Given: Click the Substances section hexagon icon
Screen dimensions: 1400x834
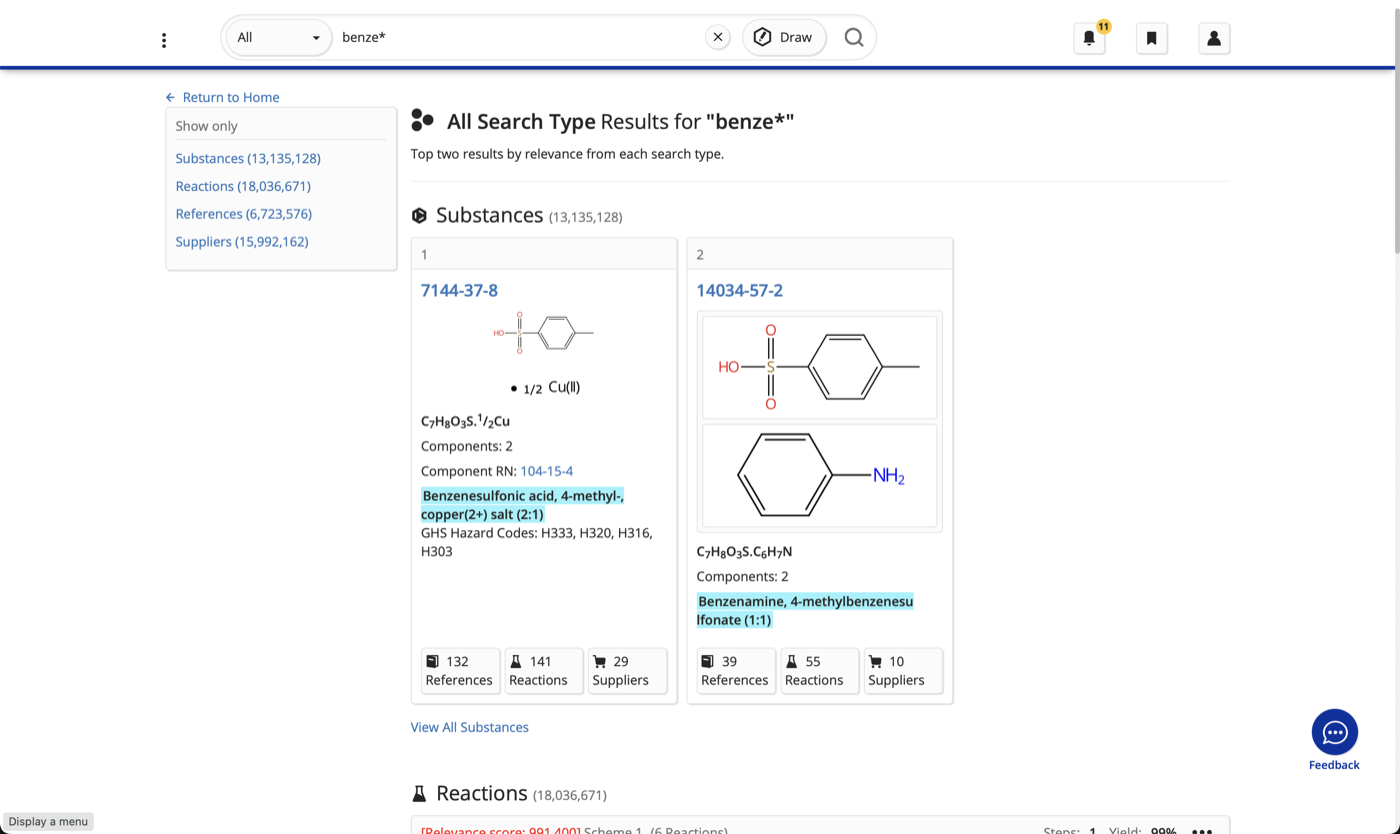Looking at the screenshot, I should tap(420, 215).
